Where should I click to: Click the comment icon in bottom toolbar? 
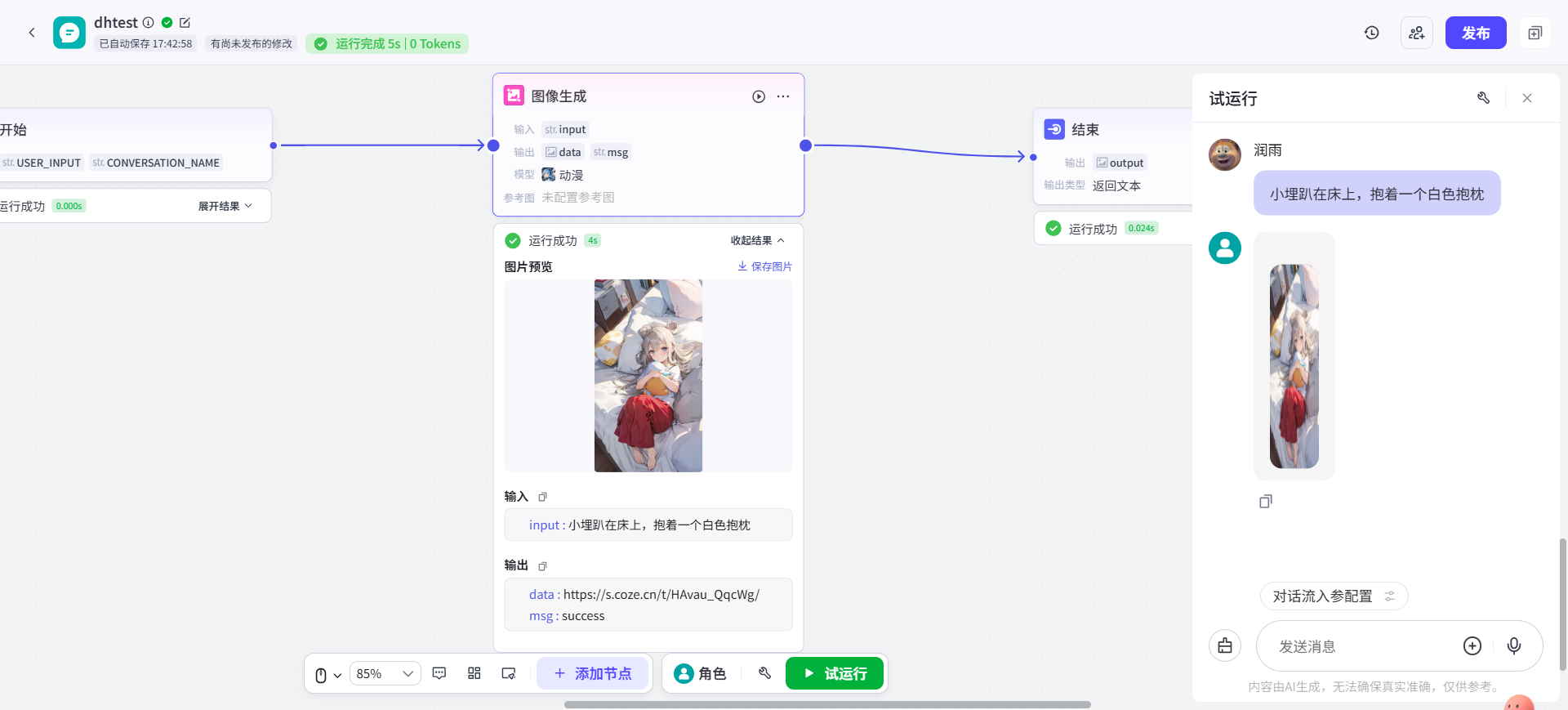(x=439, y=673)
